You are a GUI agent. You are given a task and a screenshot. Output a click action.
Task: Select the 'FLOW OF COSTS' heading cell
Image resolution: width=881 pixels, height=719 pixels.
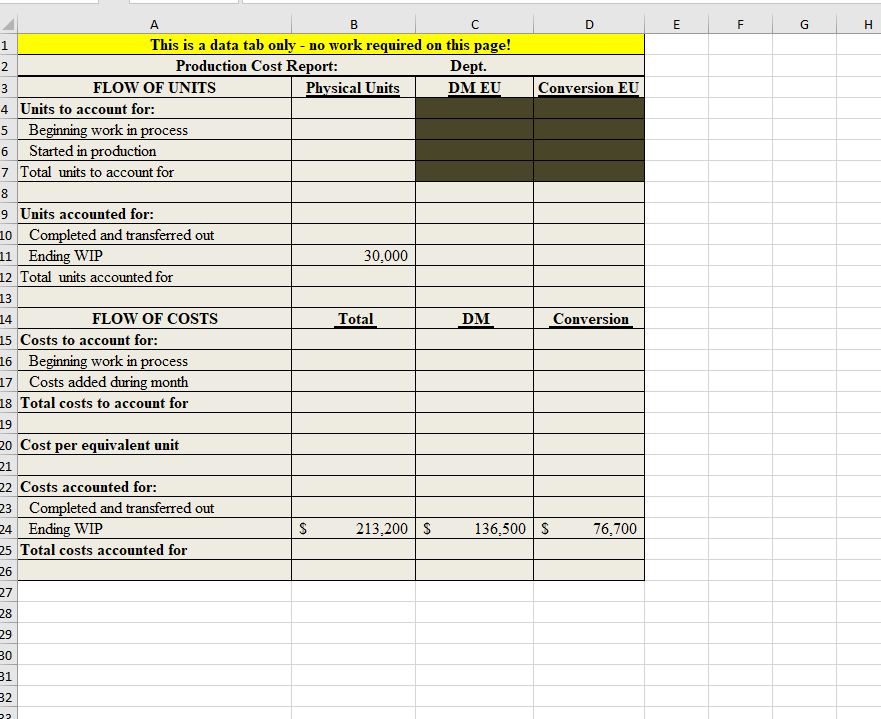click(155, 318)
